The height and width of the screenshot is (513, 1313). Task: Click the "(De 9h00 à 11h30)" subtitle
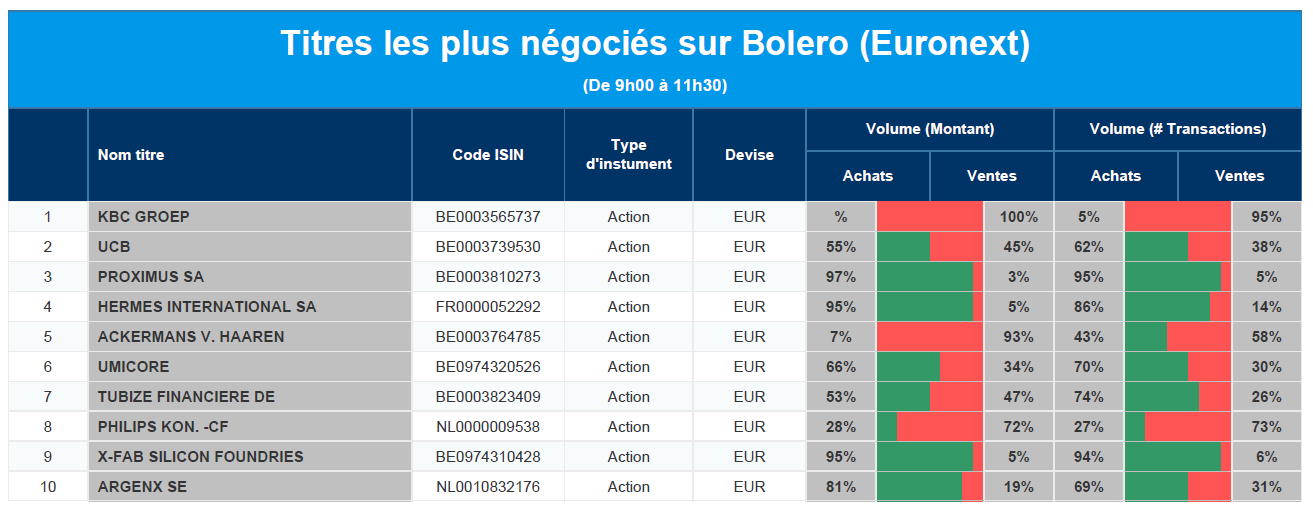[655, 86]
